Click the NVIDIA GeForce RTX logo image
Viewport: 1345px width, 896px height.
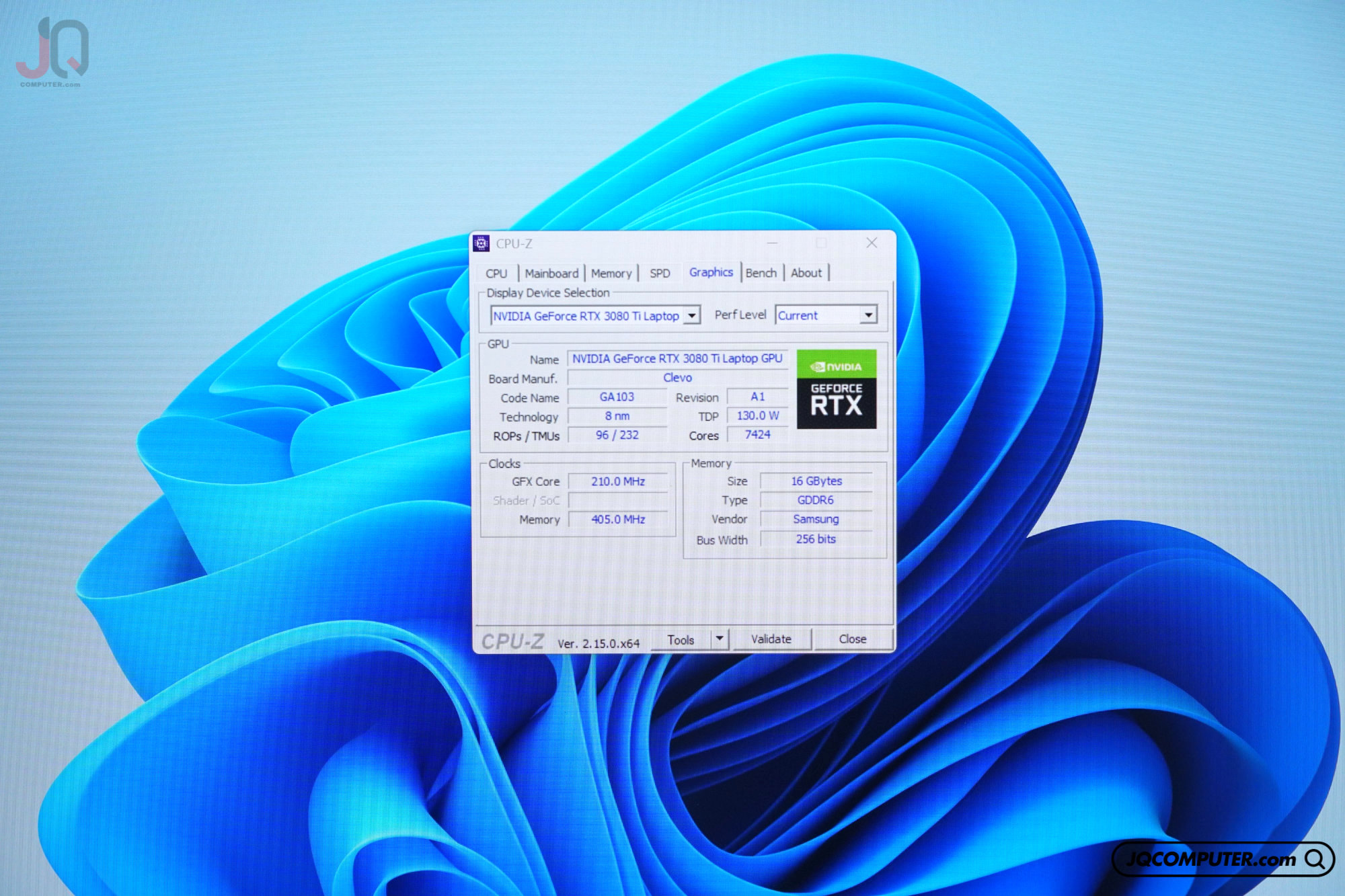(x=837, y=389)
